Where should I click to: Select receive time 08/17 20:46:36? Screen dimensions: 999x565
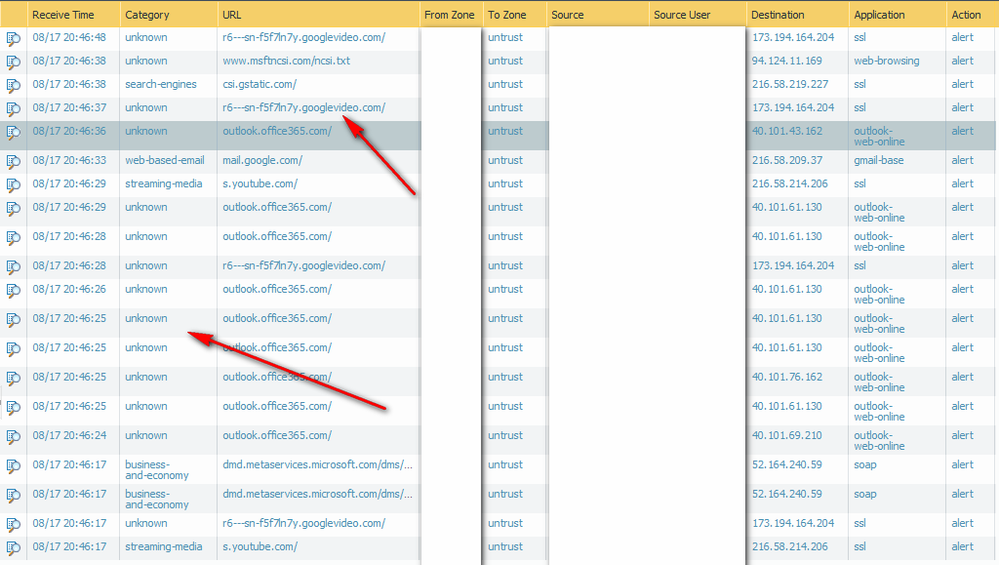[x=69, y=131]
